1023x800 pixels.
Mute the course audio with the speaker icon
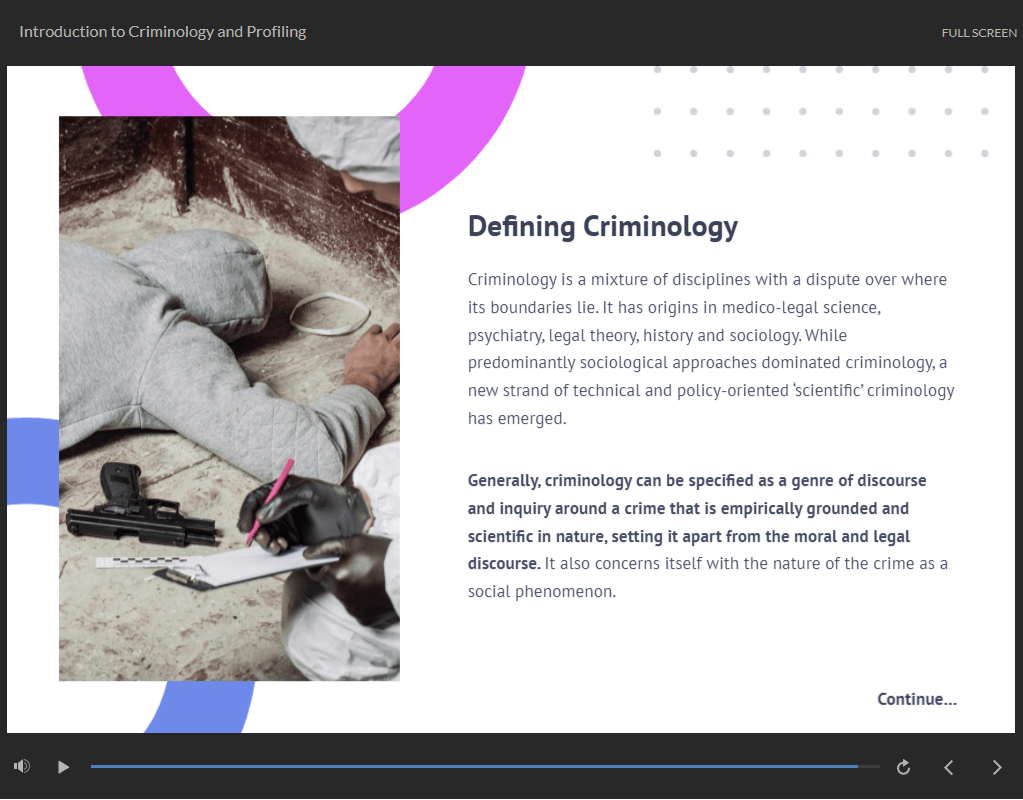coord(22,767)
